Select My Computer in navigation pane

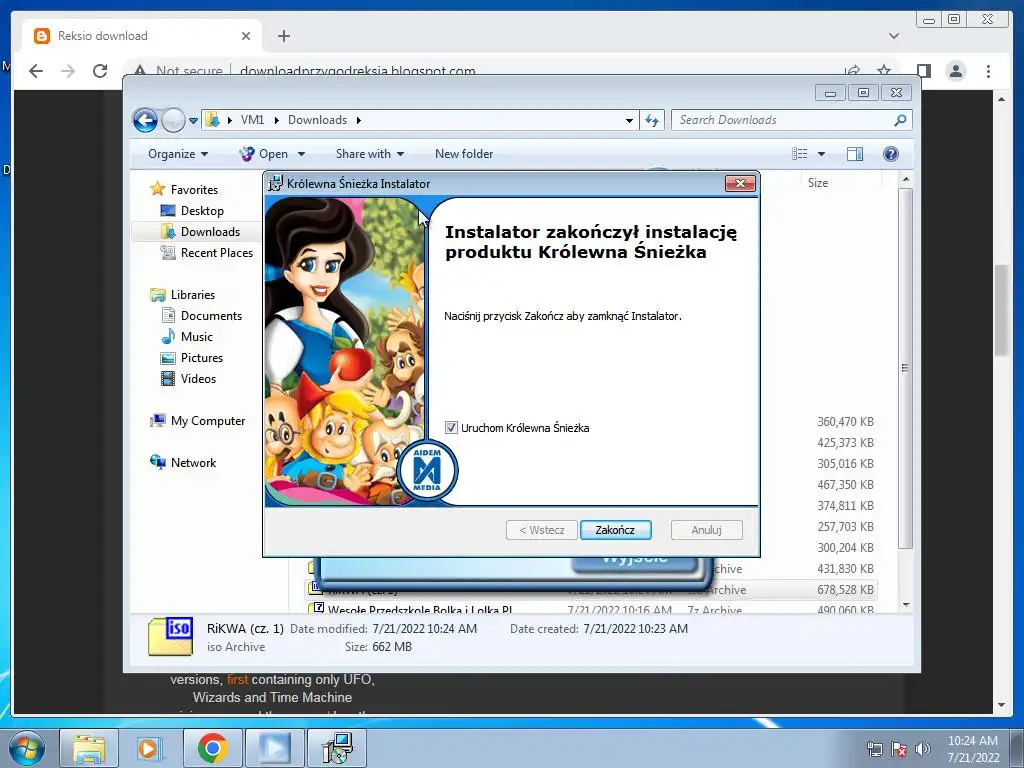tap(208, 421)
